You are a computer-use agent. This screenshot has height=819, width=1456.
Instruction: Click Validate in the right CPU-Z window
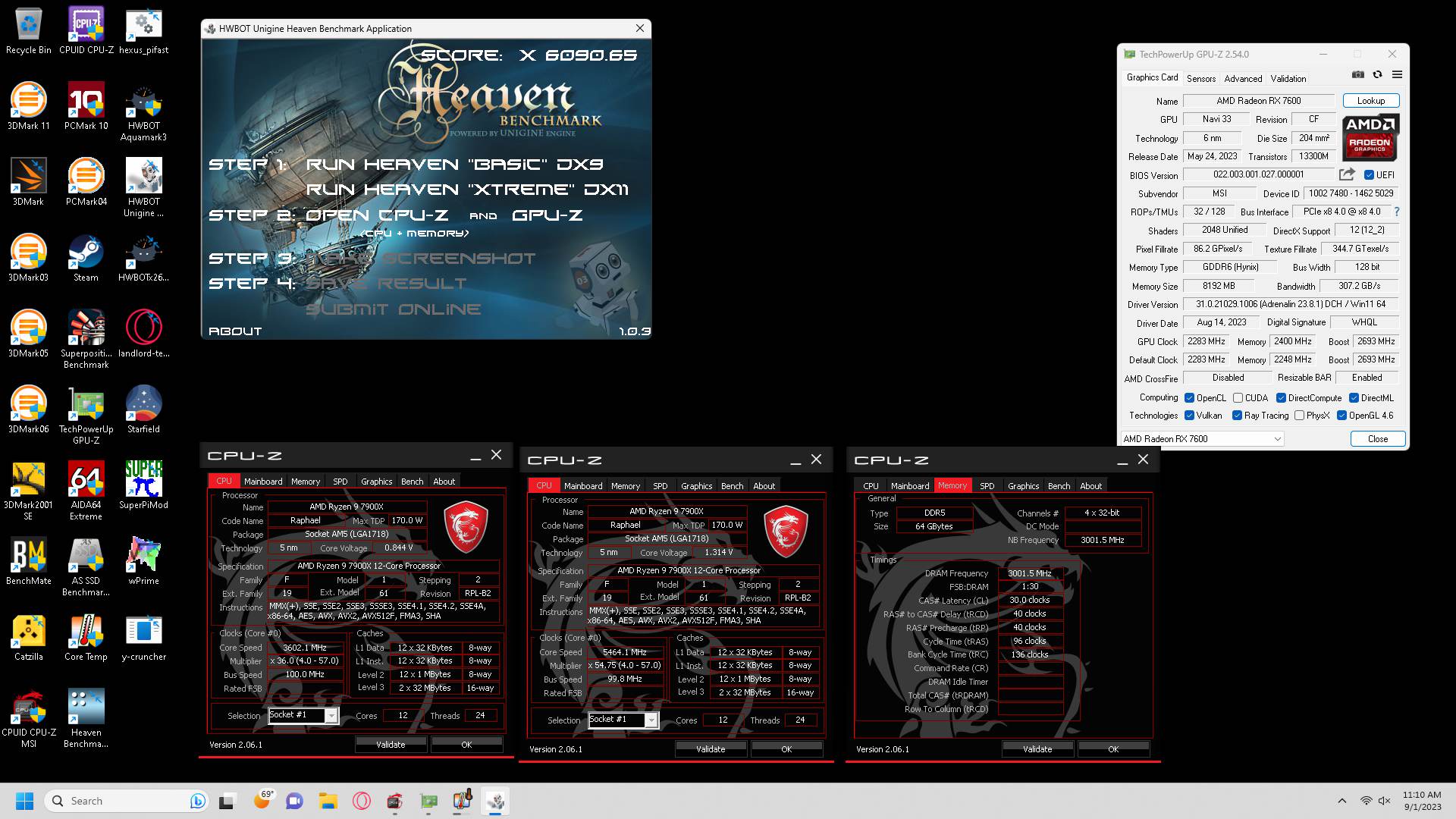(1037, 749)
